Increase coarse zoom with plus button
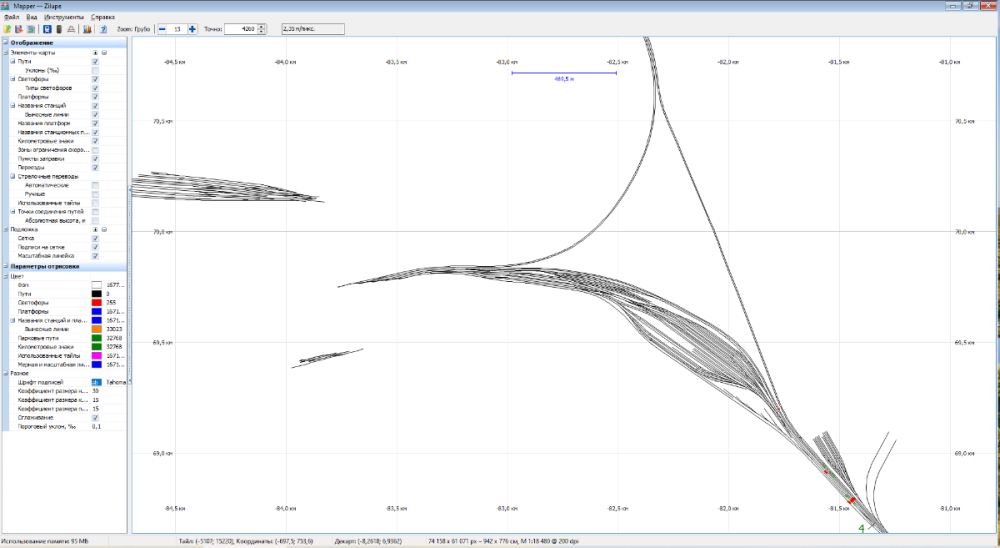This screenshot has width=1000, height=548. click(192, 29)
